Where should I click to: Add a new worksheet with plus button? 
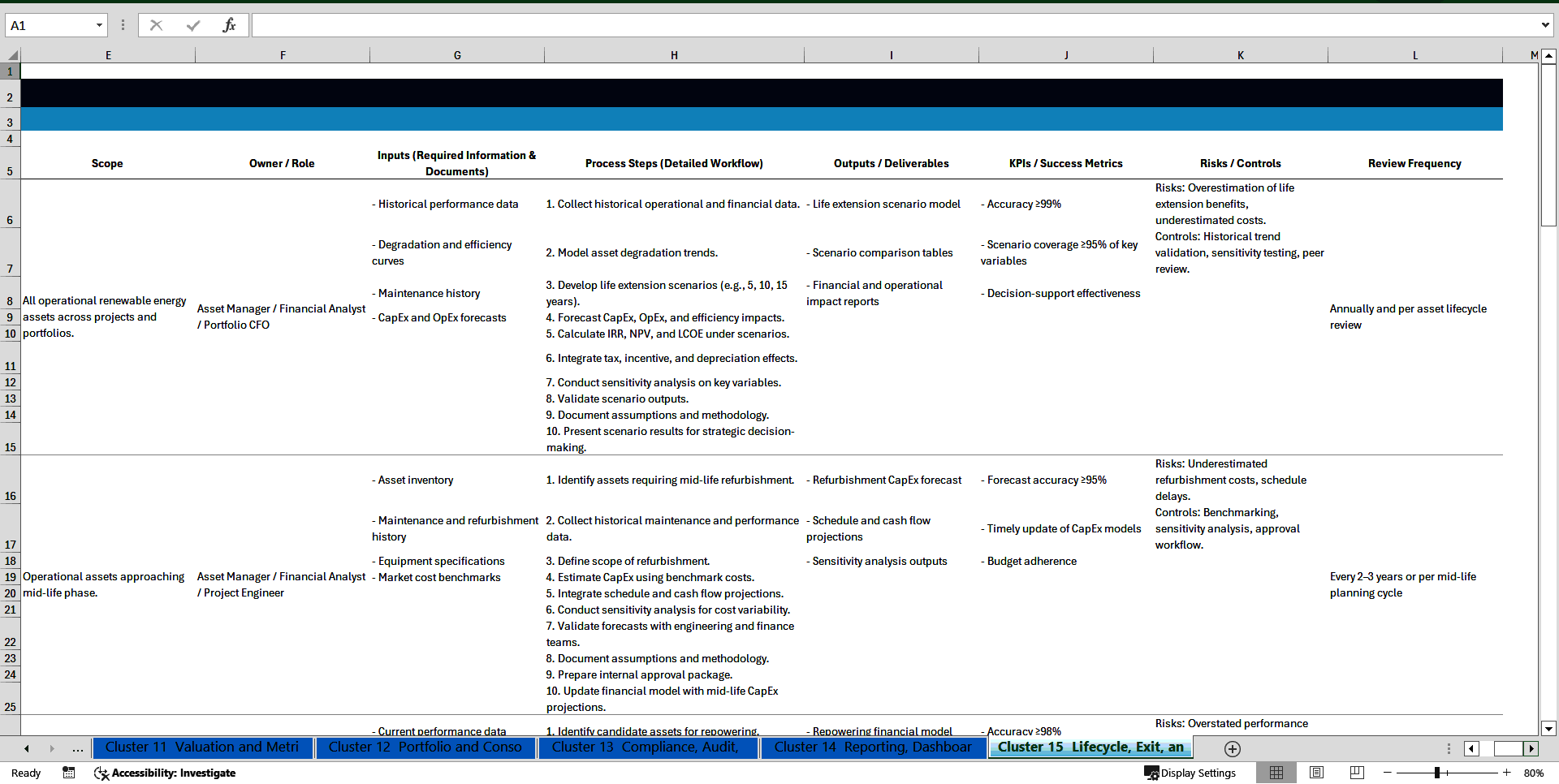coord(1232,748)
